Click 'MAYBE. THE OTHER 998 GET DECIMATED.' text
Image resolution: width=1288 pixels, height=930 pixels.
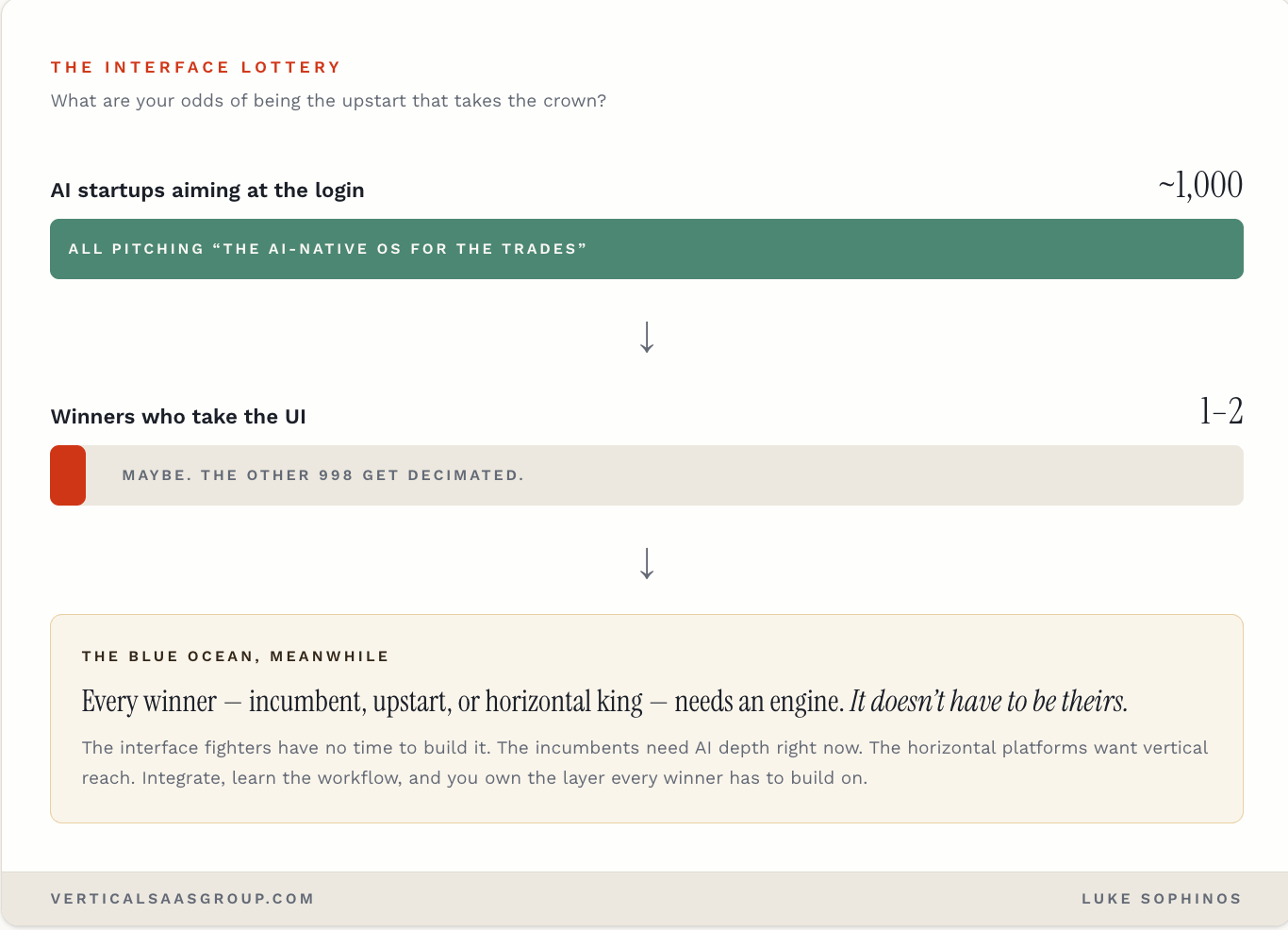click(x=323, y=475)
